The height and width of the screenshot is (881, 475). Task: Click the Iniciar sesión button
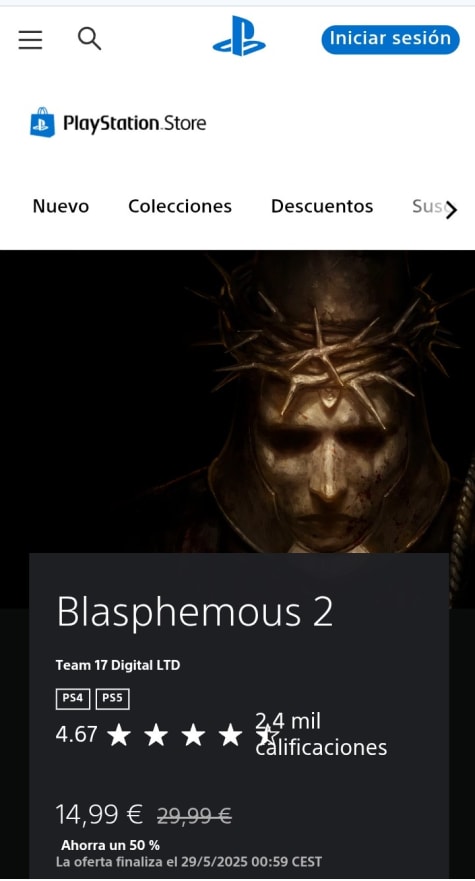390,39
